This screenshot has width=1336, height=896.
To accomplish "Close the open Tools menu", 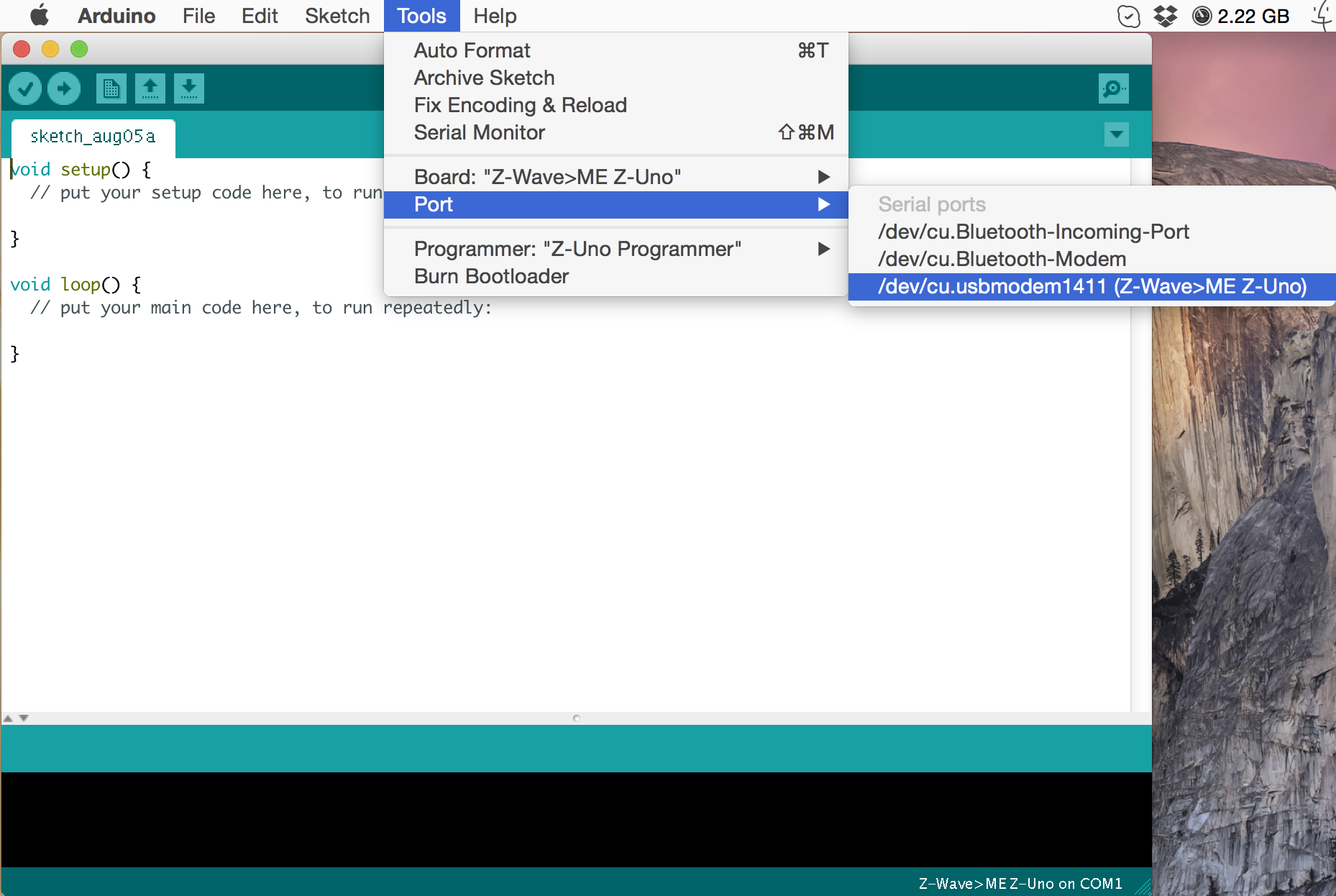I will click(x=422, y=16).
